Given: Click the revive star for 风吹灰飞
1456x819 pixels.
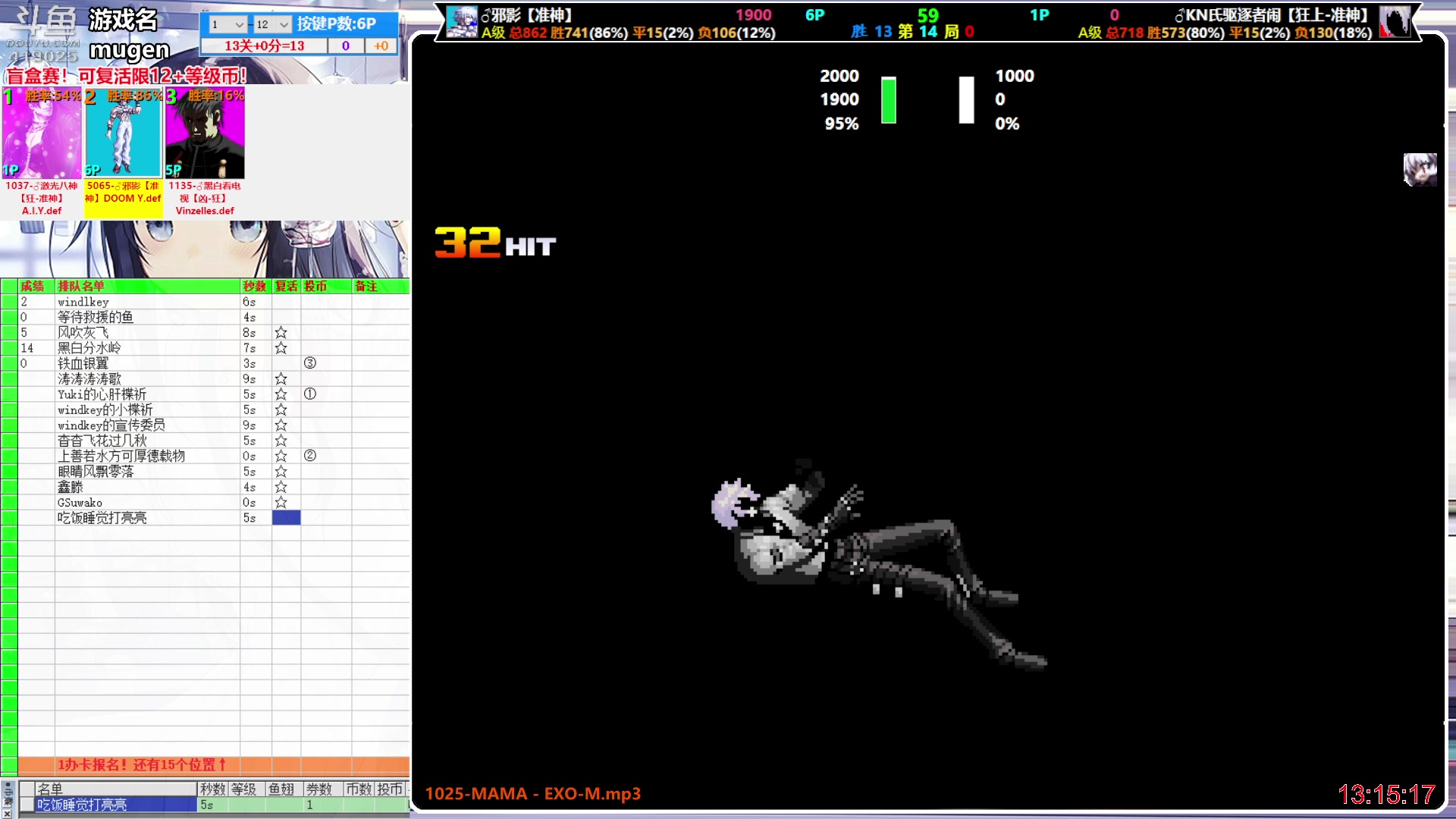Looking at the screenshot, I should [281, 332].
